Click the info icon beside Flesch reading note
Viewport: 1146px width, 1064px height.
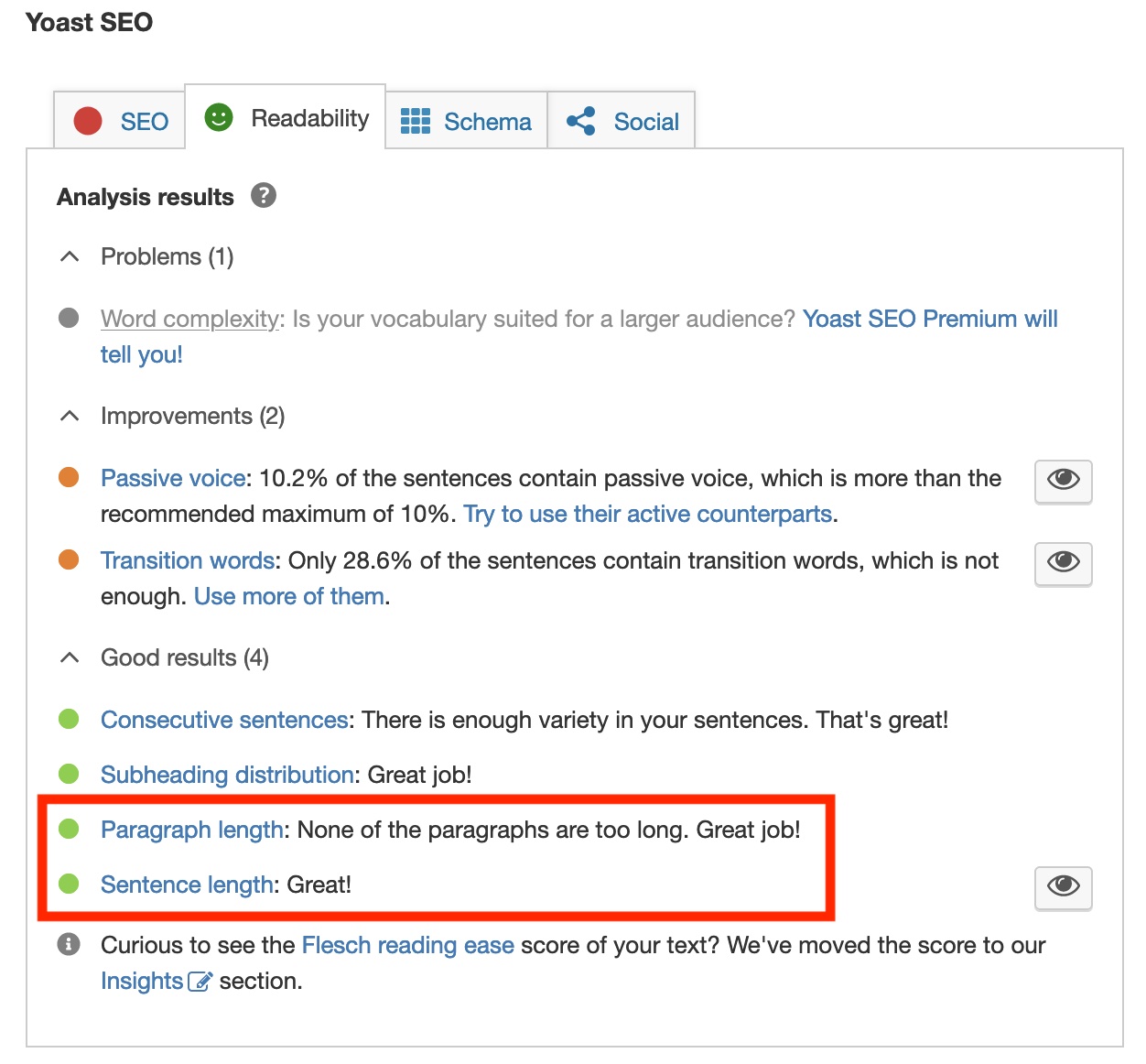pos(69,944)
